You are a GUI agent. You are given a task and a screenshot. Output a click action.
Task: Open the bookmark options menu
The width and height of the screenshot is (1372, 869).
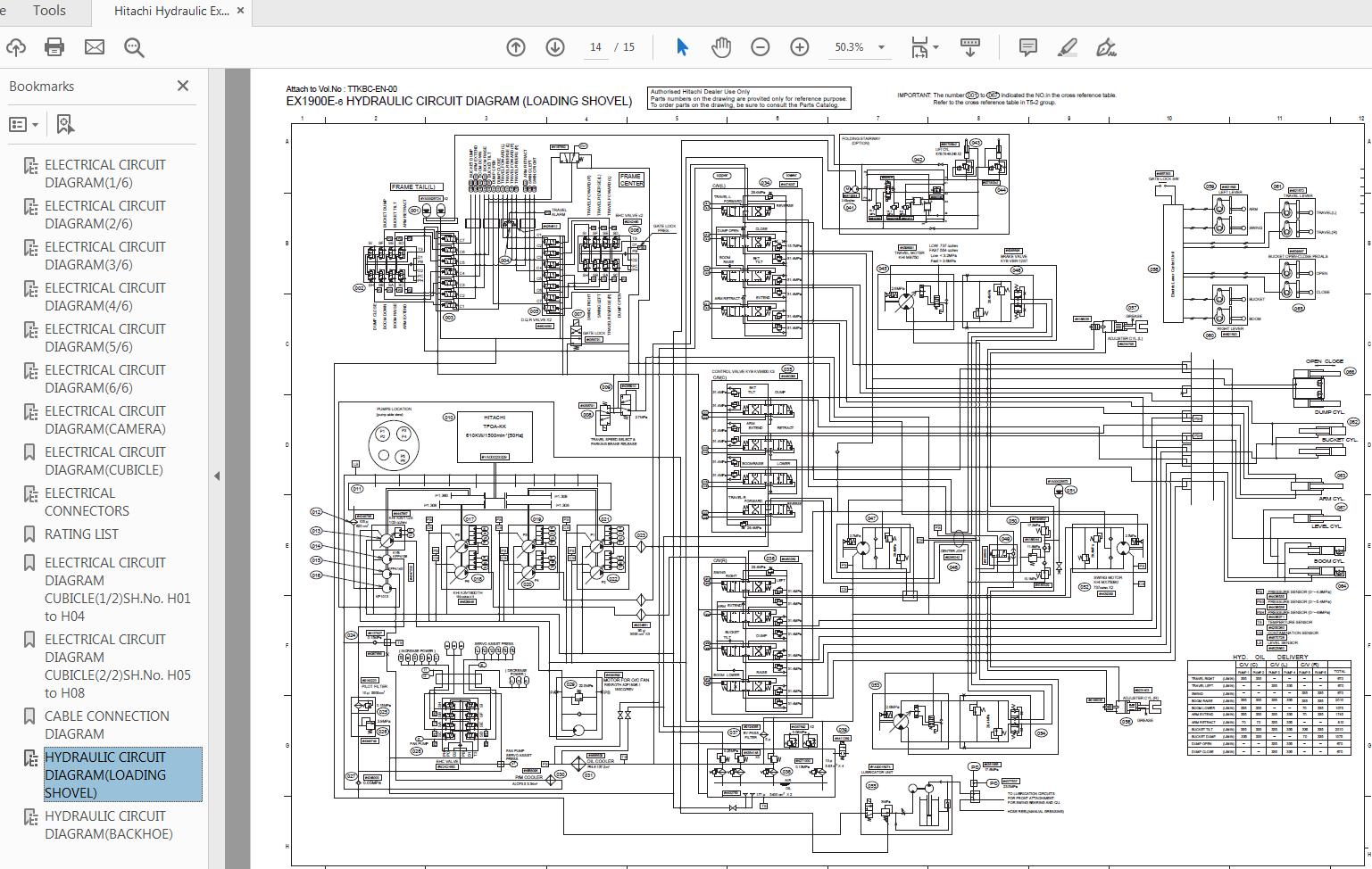(24, 123)
